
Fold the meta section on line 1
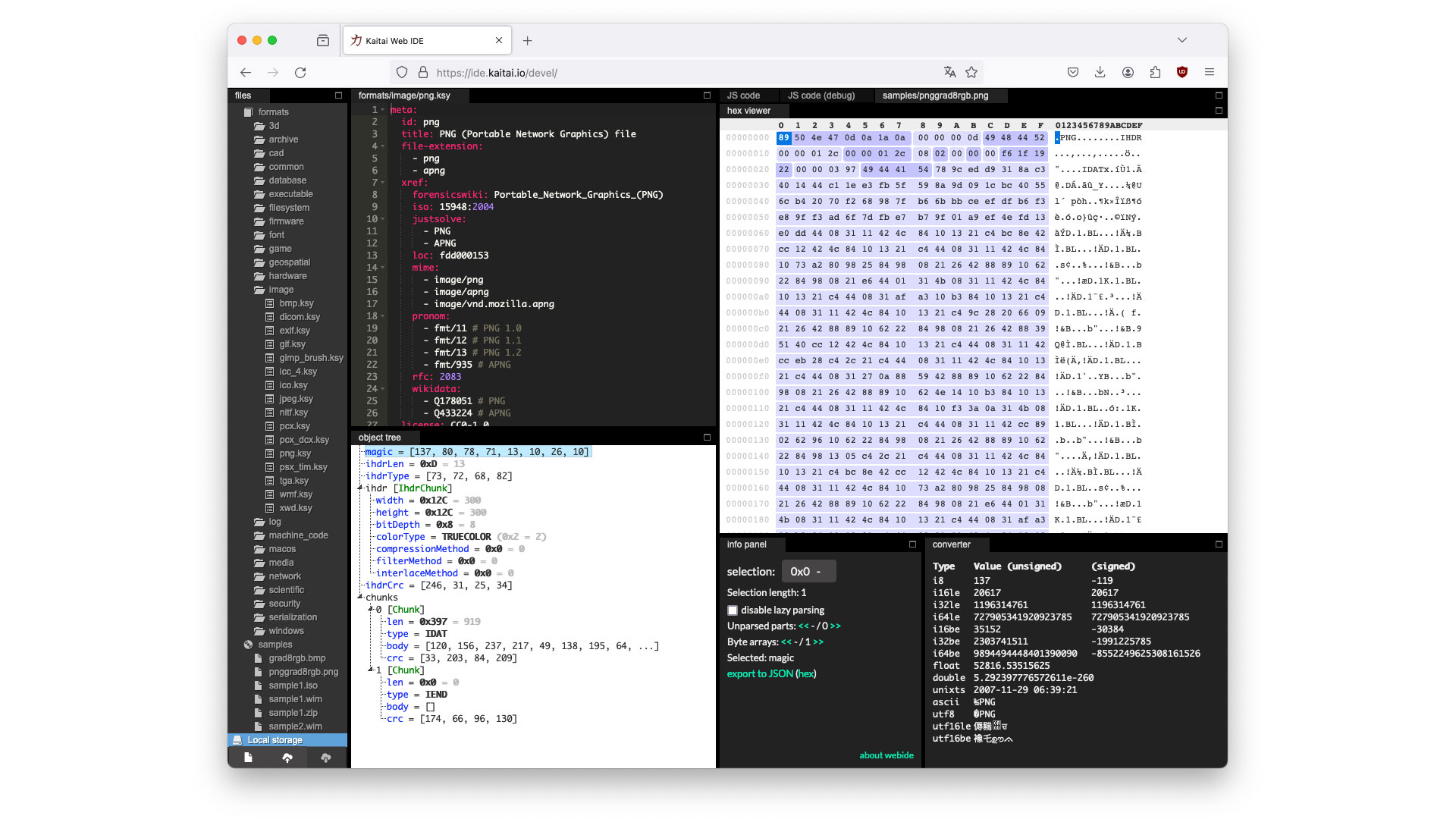pyautogui.click(x=383, y=110)
